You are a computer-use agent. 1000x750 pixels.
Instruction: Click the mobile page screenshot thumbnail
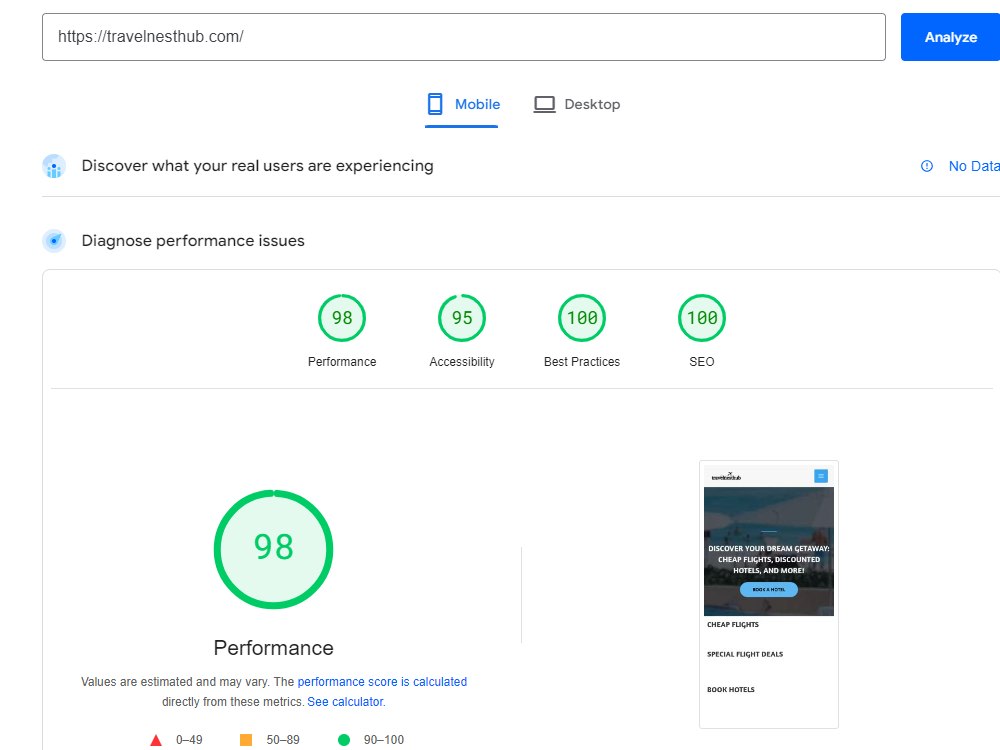click(768, 594)
